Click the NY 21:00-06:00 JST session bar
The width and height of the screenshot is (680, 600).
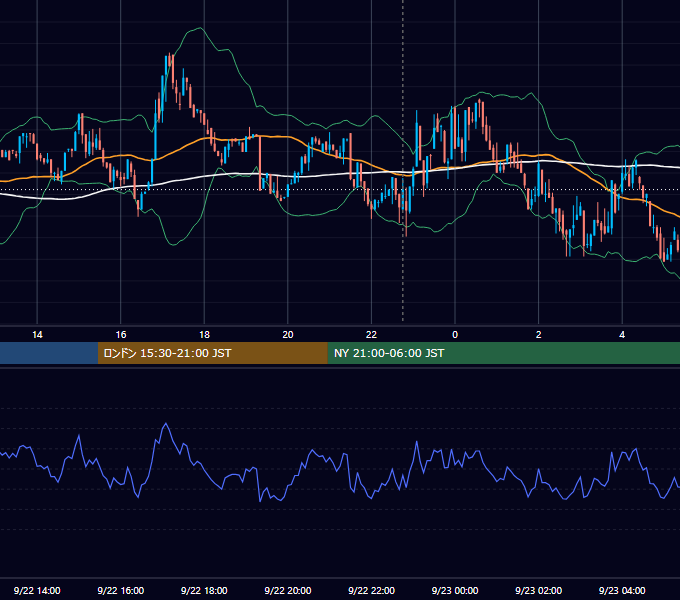503,353
